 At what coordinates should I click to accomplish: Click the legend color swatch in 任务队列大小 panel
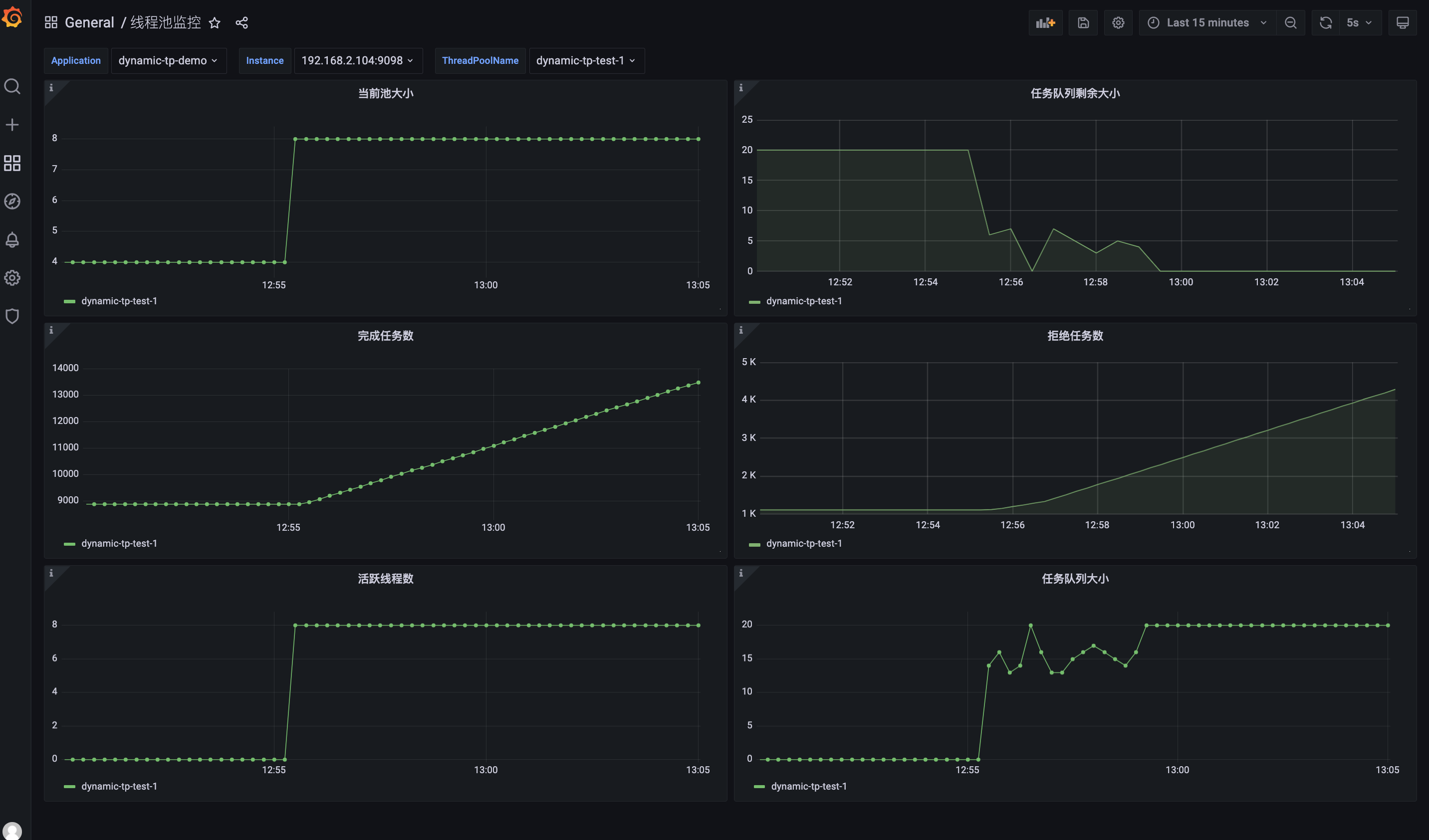759,787
